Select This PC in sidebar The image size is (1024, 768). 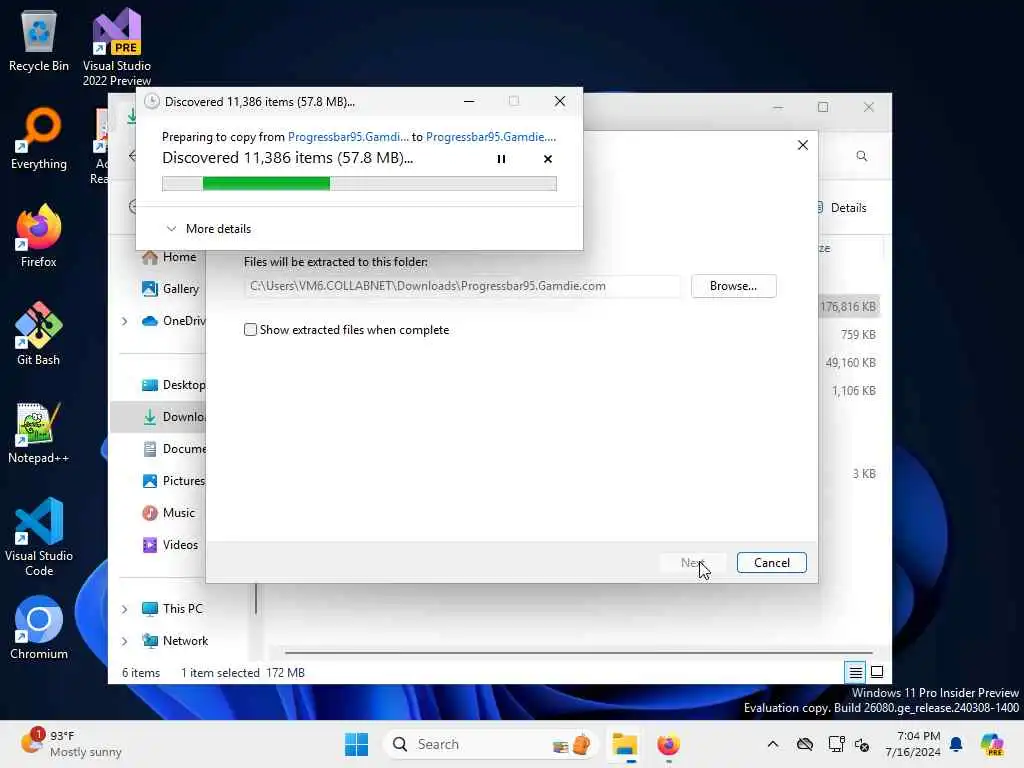coord(172,609)
